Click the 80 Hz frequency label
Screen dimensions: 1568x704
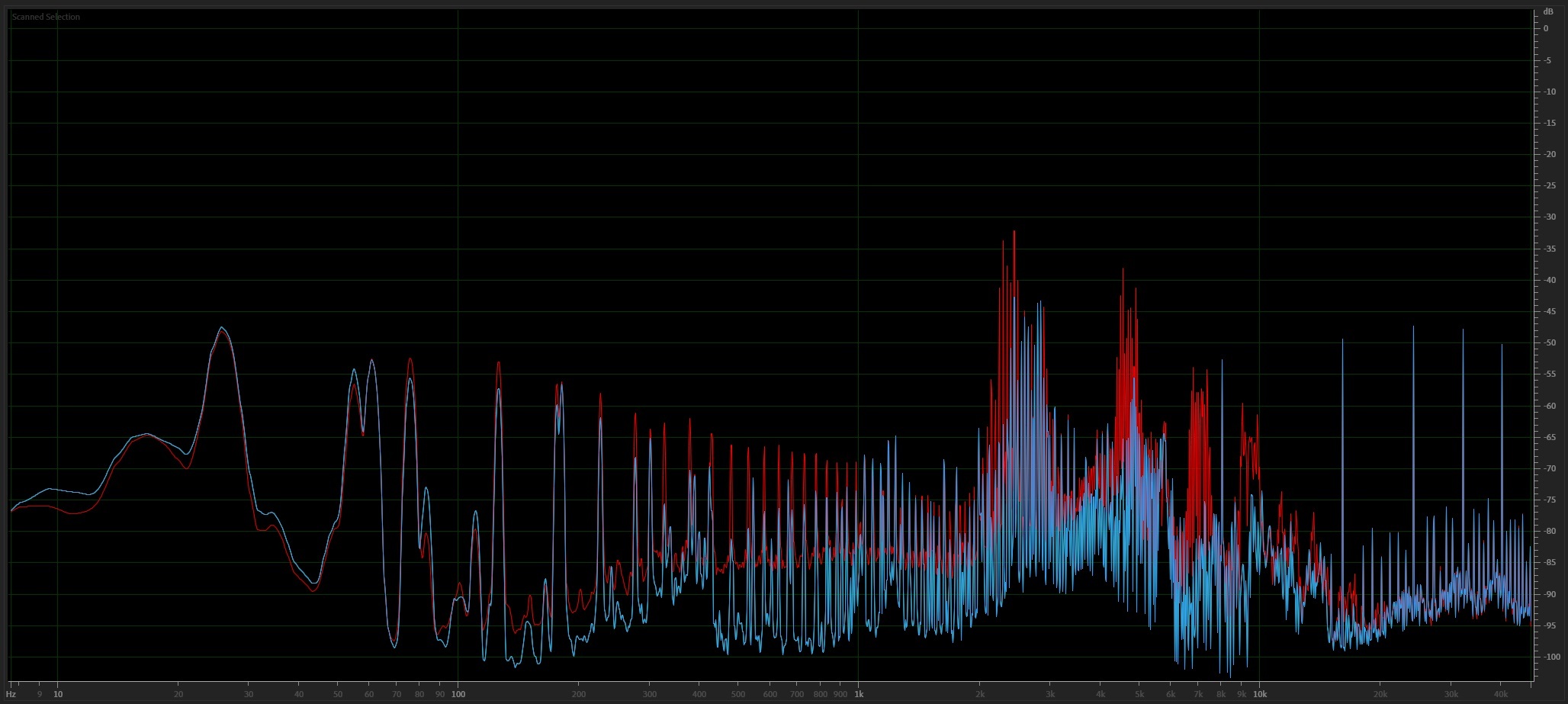[419, 694]
